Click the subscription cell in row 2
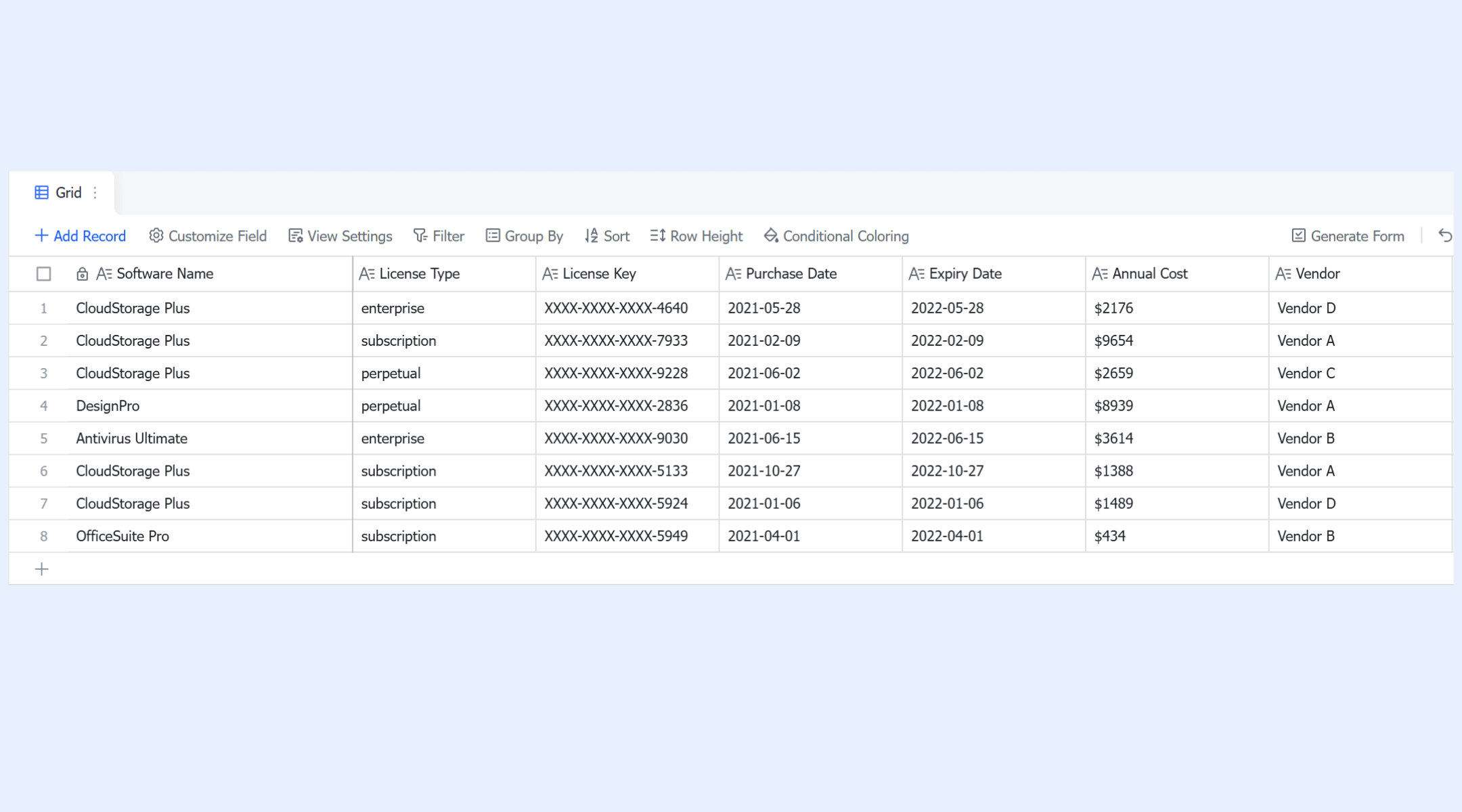The height and width of the screenshot is (812, 1462). [x=445, y=341]
